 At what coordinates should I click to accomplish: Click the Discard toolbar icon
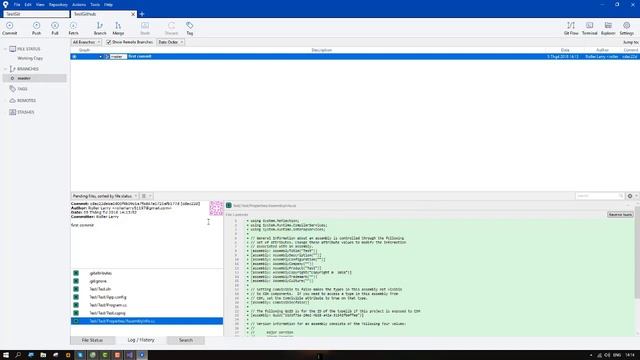pos(171,28)
